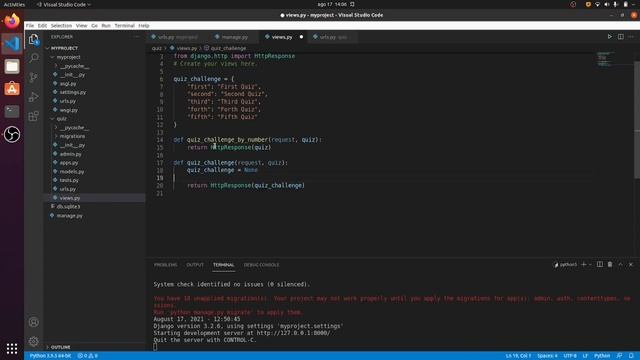
Task: Open the Selection menu
Action: 61,25
